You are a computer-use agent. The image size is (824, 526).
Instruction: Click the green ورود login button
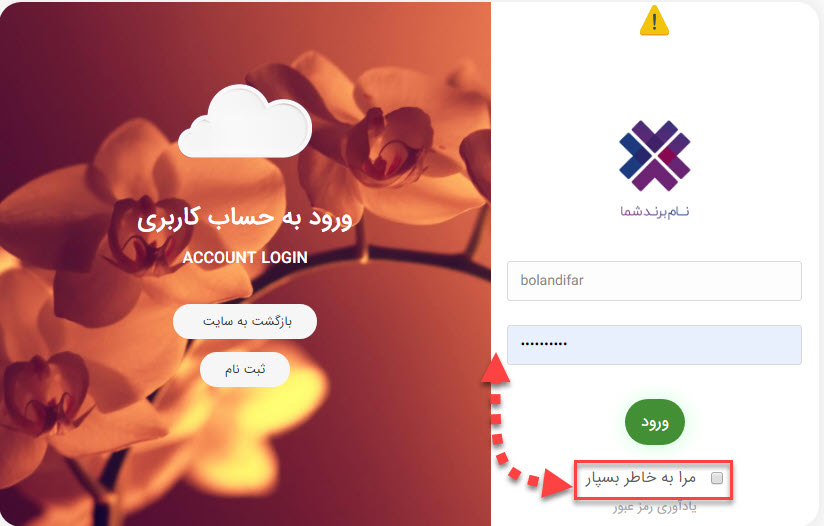[655, 422]
